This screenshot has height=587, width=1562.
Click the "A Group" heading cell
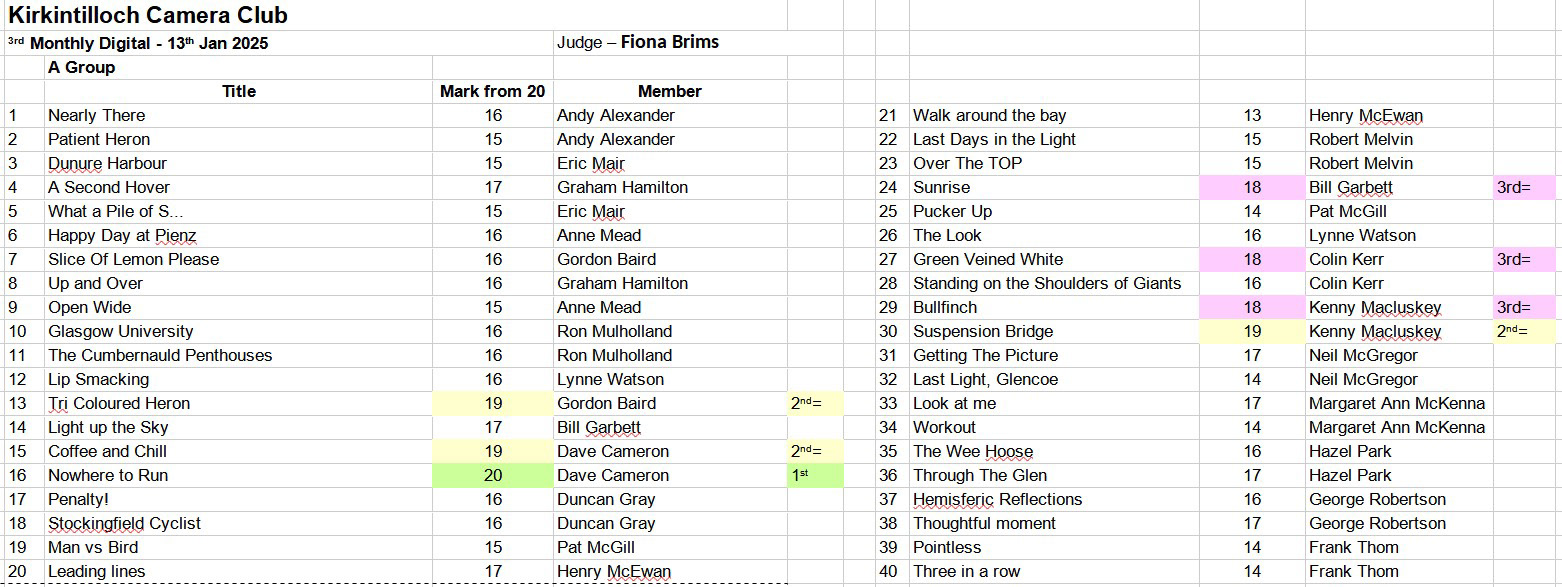point(82,67)
